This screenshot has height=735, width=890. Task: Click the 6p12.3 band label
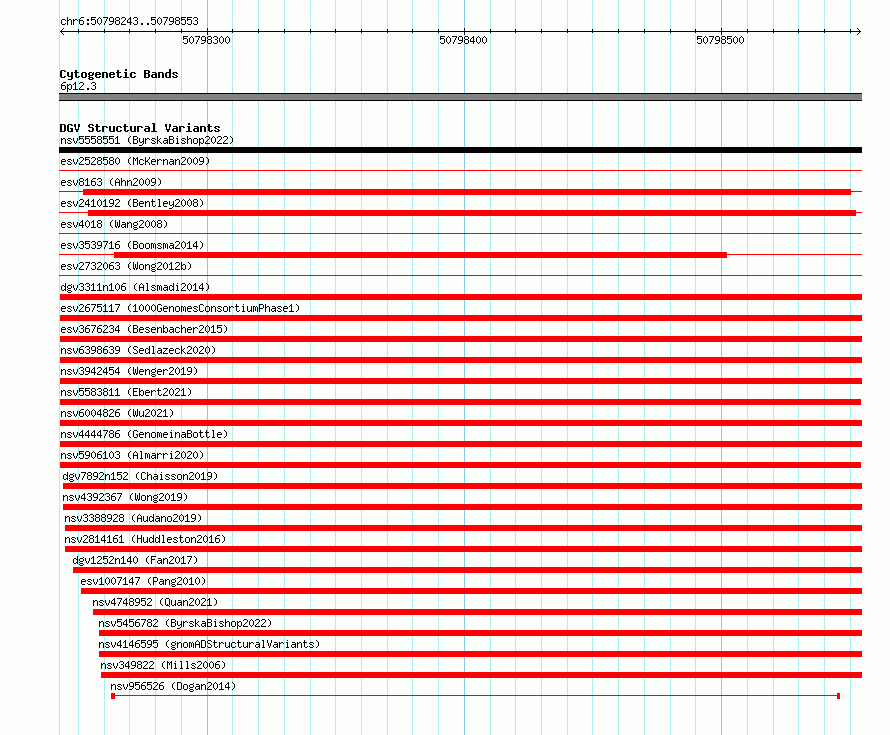click(78, 86)
